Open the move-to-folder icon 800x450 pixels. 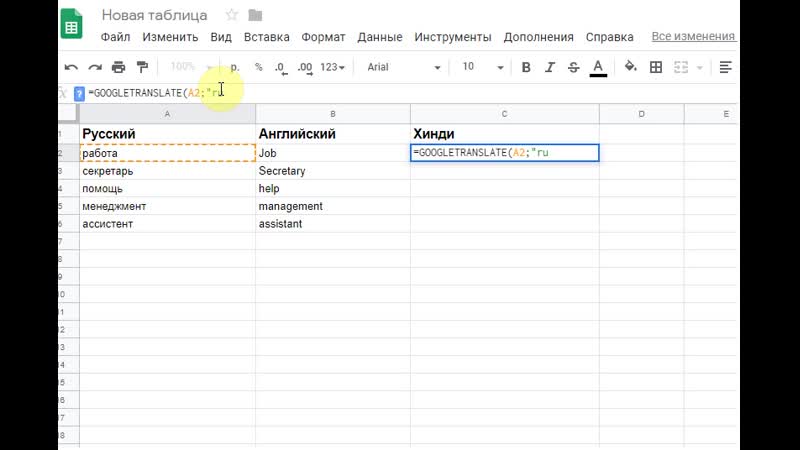[x=255, y=15]
